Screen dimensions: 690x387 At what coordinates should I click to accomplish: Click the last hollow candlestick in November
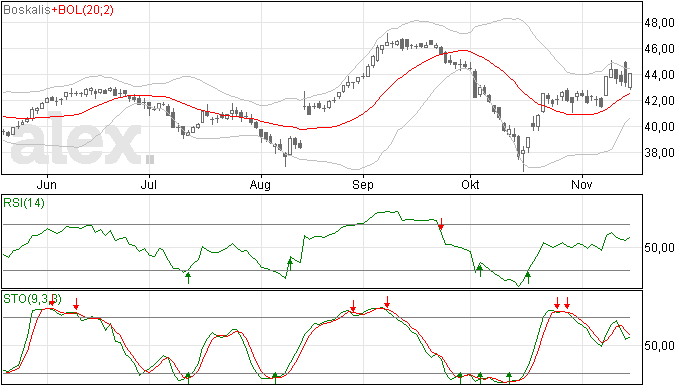click(x=630, y=81)
